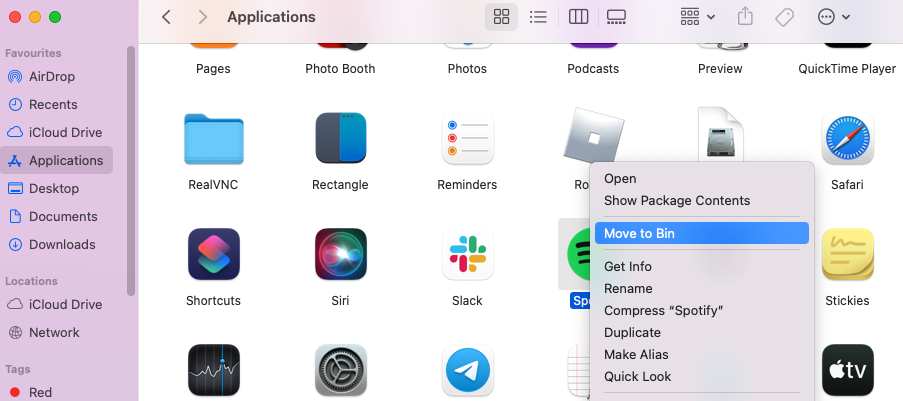Select the Stocks app icon
The width and height of the screenshot is (903, 401).
coord(214,370)
